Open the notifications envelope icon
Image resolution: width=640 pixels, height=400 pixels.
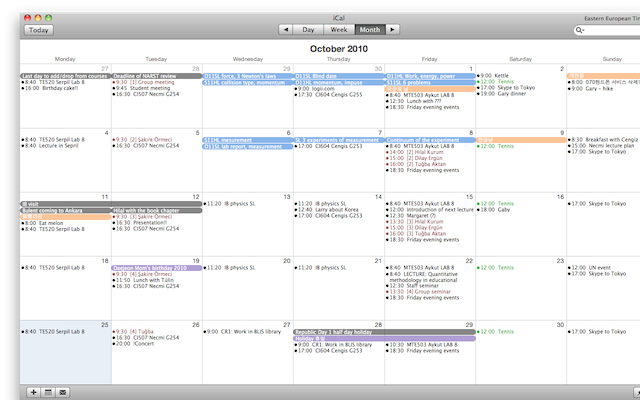click(x=62, y=392)
